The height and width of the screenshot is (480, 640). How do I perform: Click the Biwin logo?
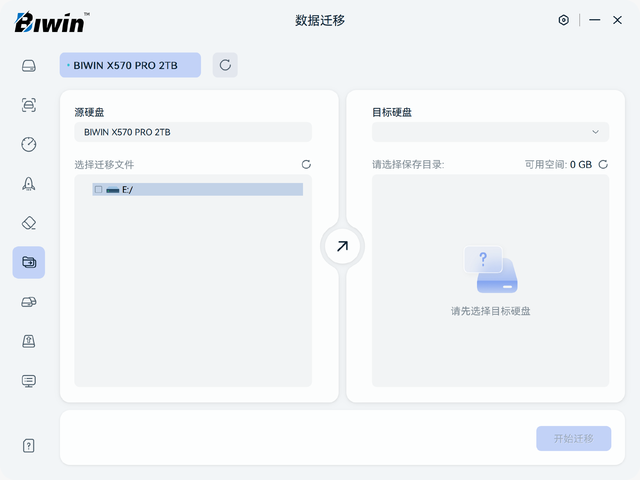coord(52,22)
